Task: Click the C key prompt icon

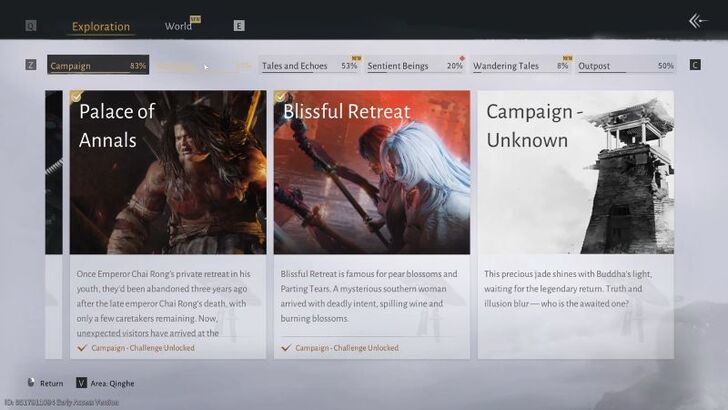Action: tap(695, 65)
